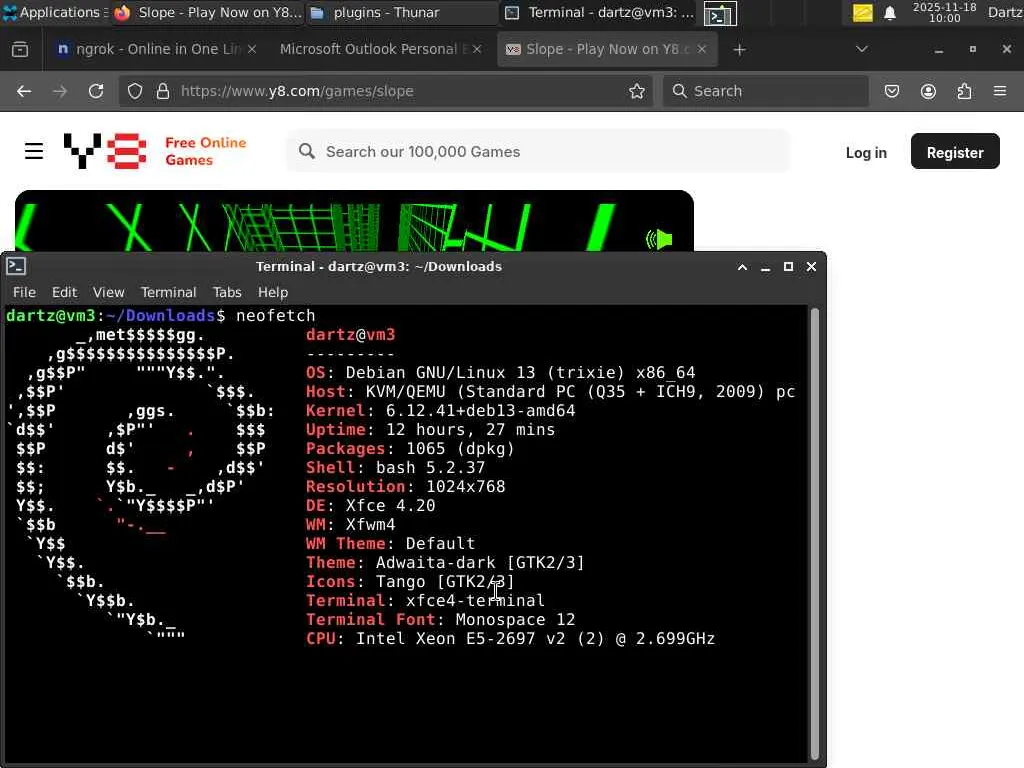
Task: Switch to Terminal taskbar window button
Action: click(600, 12)
